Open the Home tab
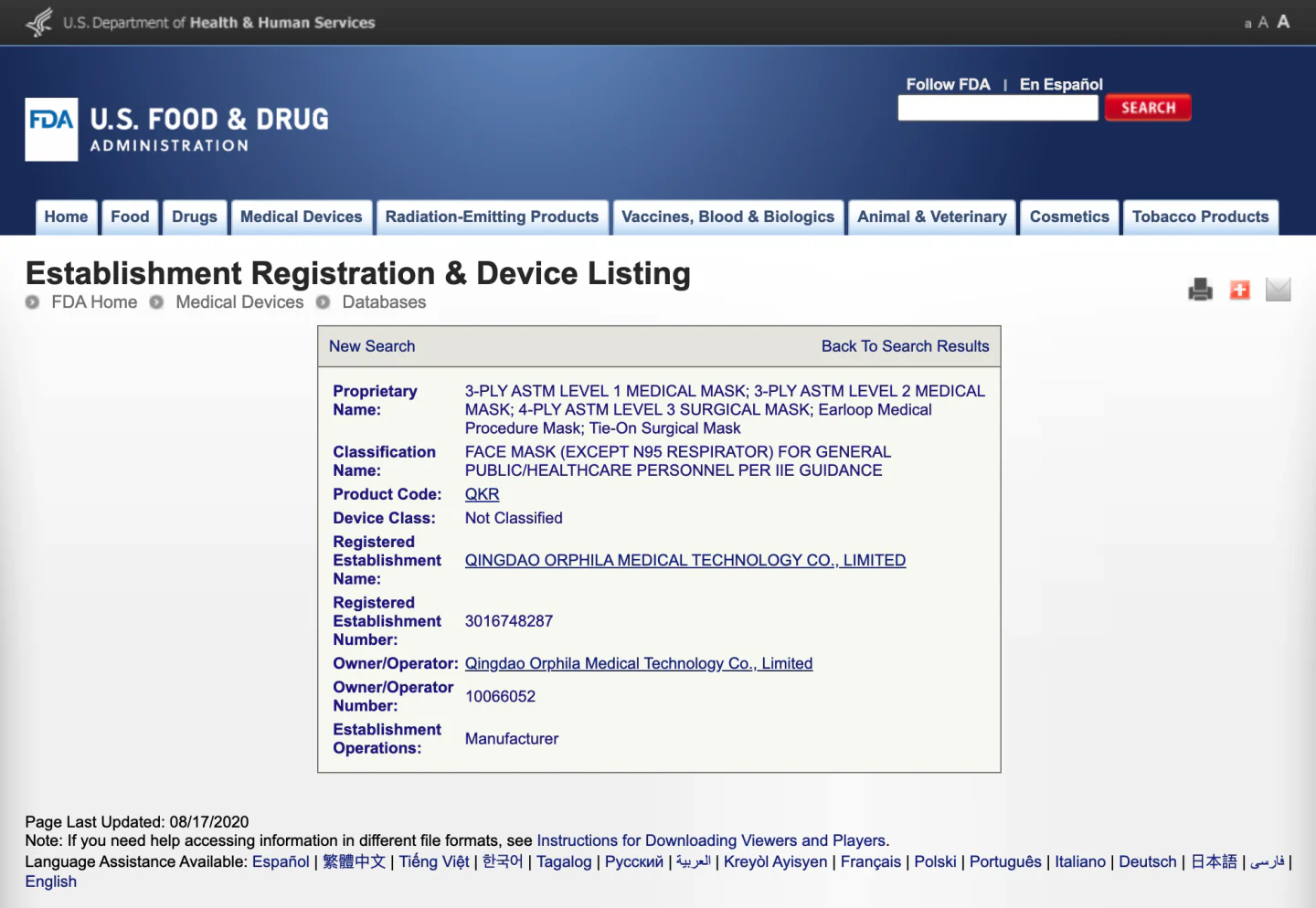The width and height of the screenshot is (1316, 908). pyautogui.click(x=66, y=217)
